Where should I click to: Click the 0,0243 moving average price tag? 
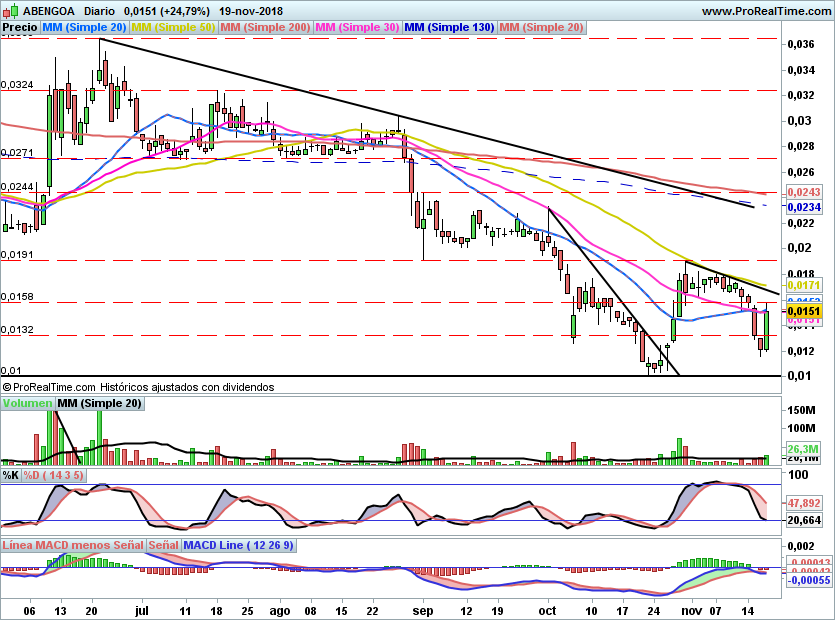click(x=804, y=191)
